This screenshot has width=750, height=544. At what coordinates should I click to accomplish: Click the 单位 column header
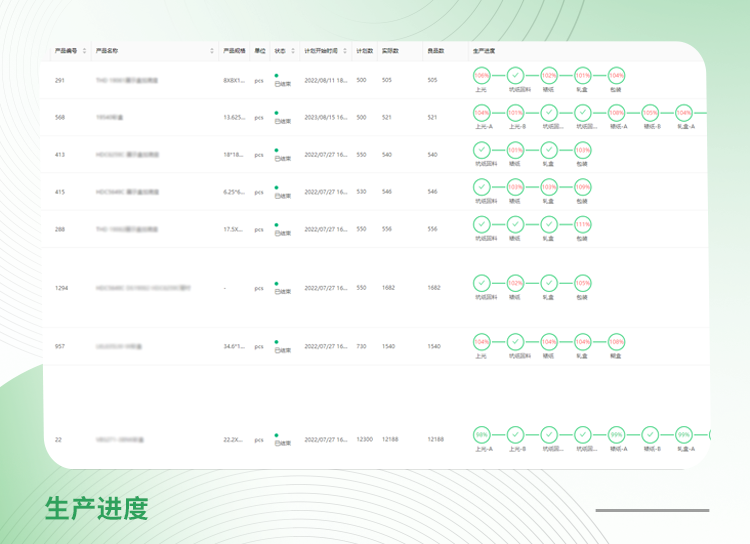tap(260, 51)
